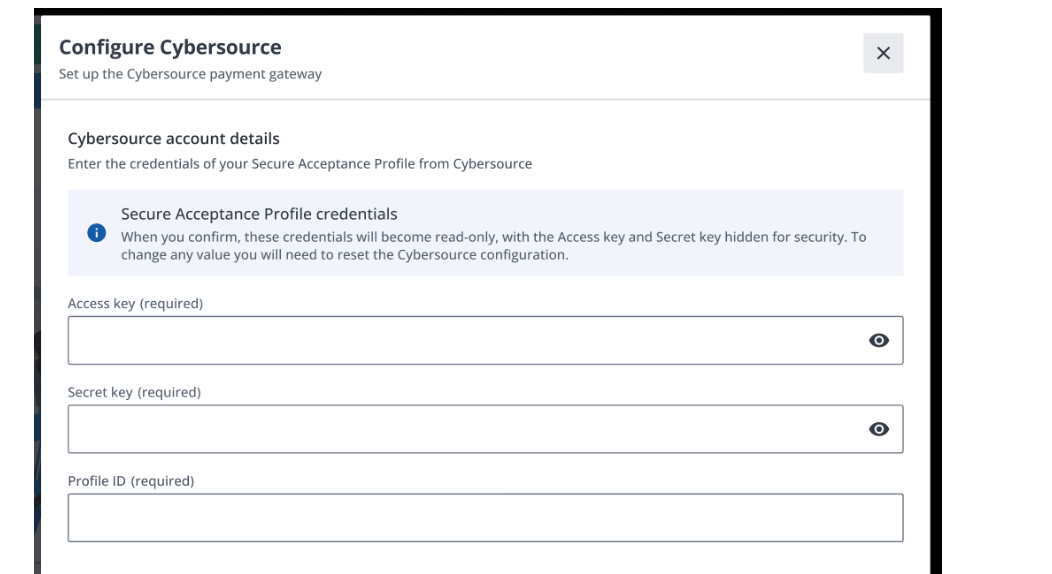Focus the Access key input field
Viewport: 1052px width, 574px height.
(460, 341)
